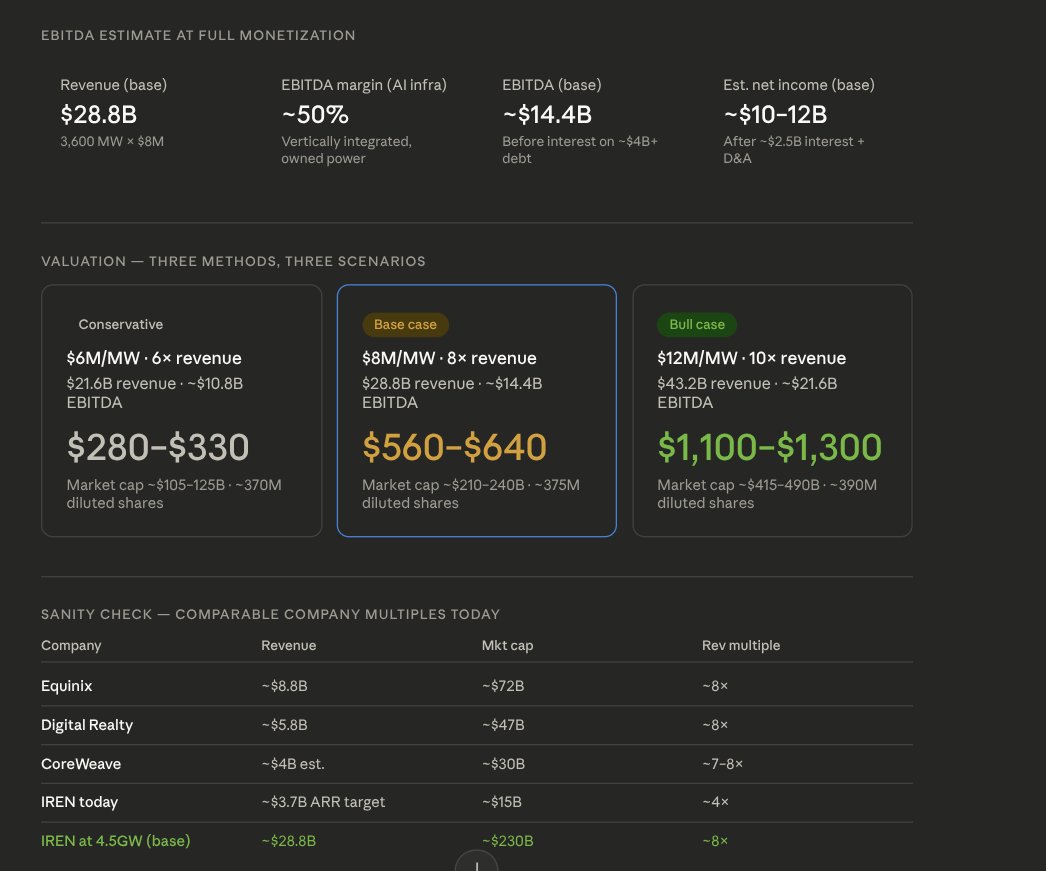Click 'Est. net income (base)' label
Viewport: 1046px width, 871px height.
point(799,85)
